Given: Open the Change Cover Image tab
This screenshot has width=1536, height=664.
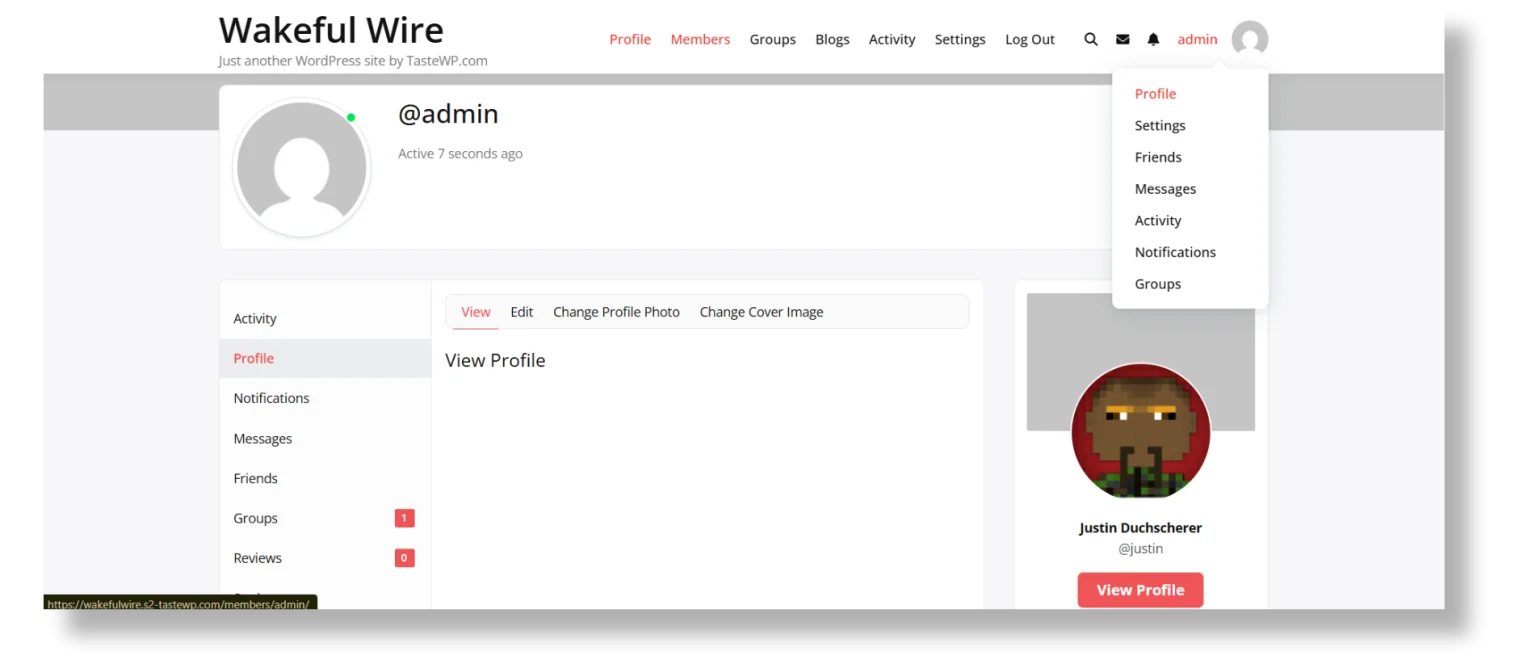Looking at the screenshot, I should [761, 312].
